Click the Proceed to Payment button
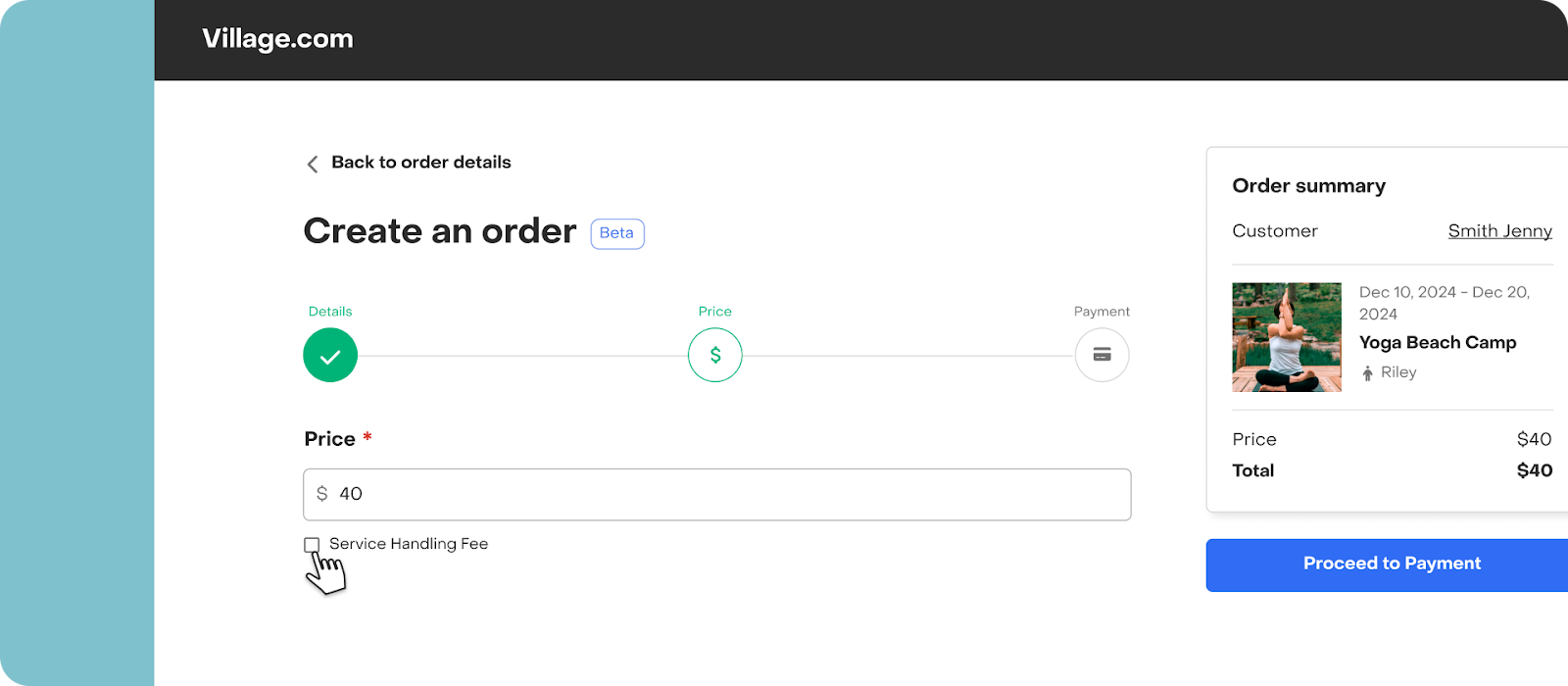This screenshot has width=1568, height=686. [1387, 564]
